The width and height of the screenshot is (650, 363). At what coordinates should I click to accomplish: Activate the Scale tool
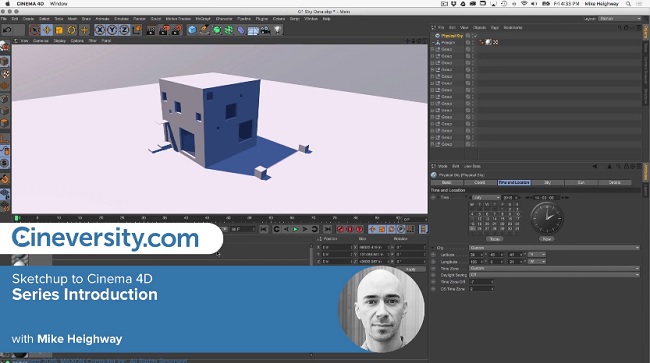coord(59,30)
